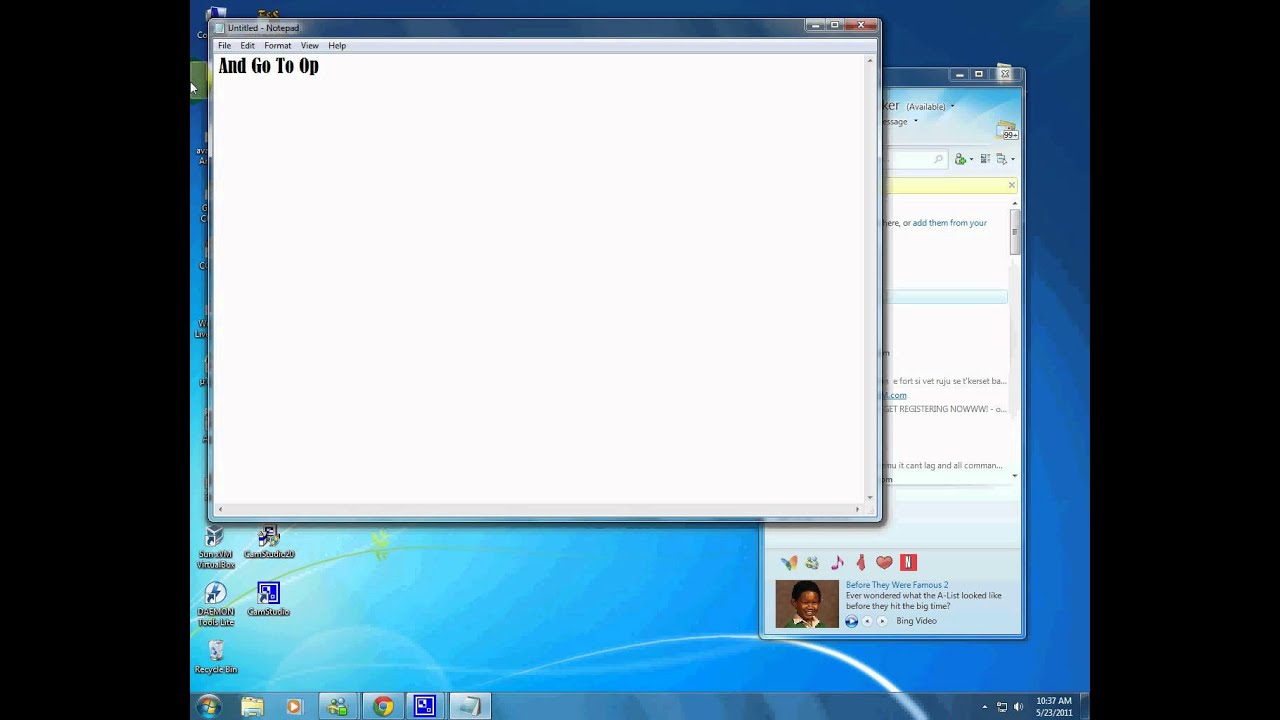This screenshot has width=1280, height=720.
Task: Click the Notepad title bar icon
Action: (220, 28)
